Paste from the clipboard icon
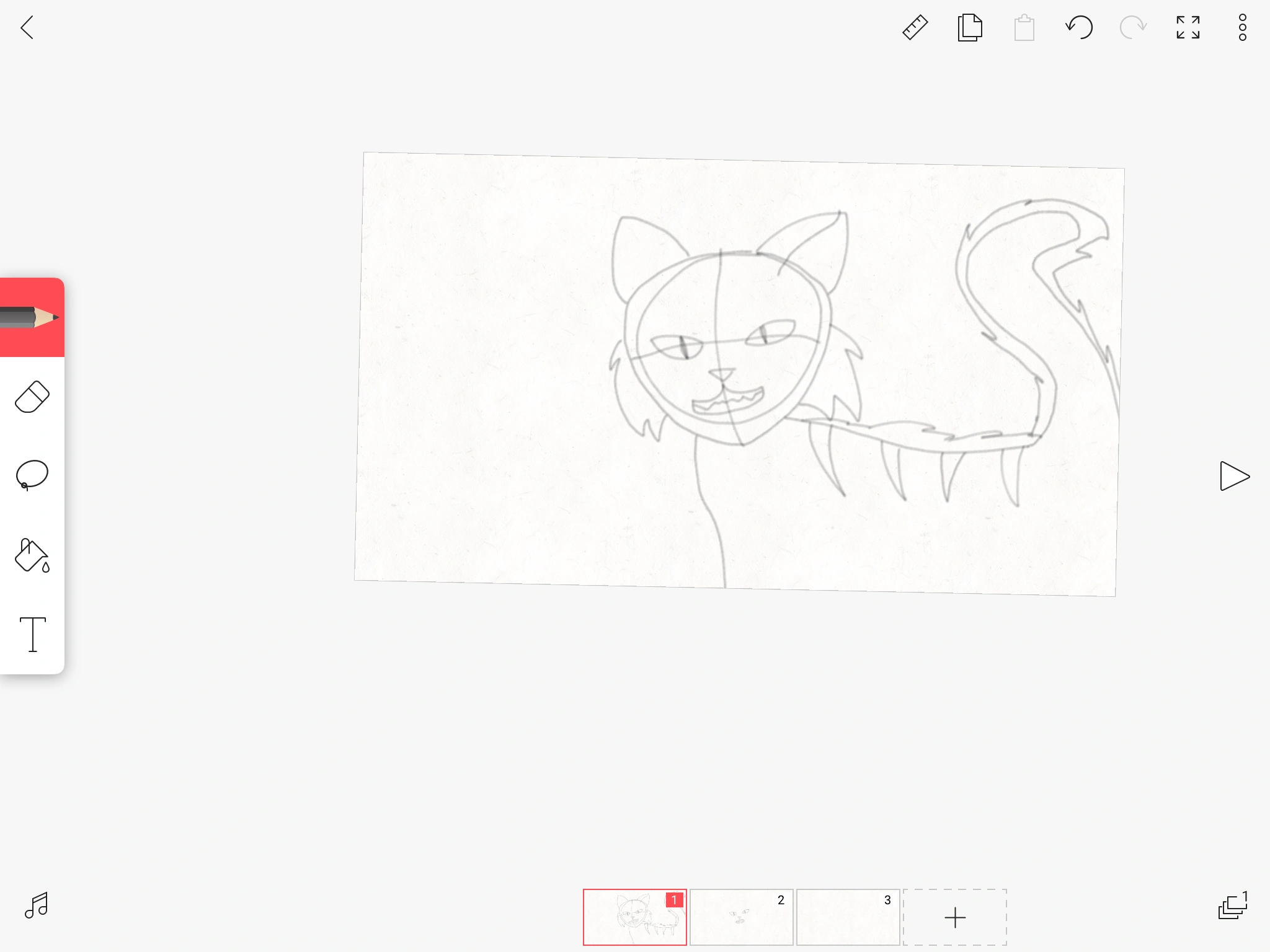This screenshot has height=952, width=1270. click(1024, 28)
